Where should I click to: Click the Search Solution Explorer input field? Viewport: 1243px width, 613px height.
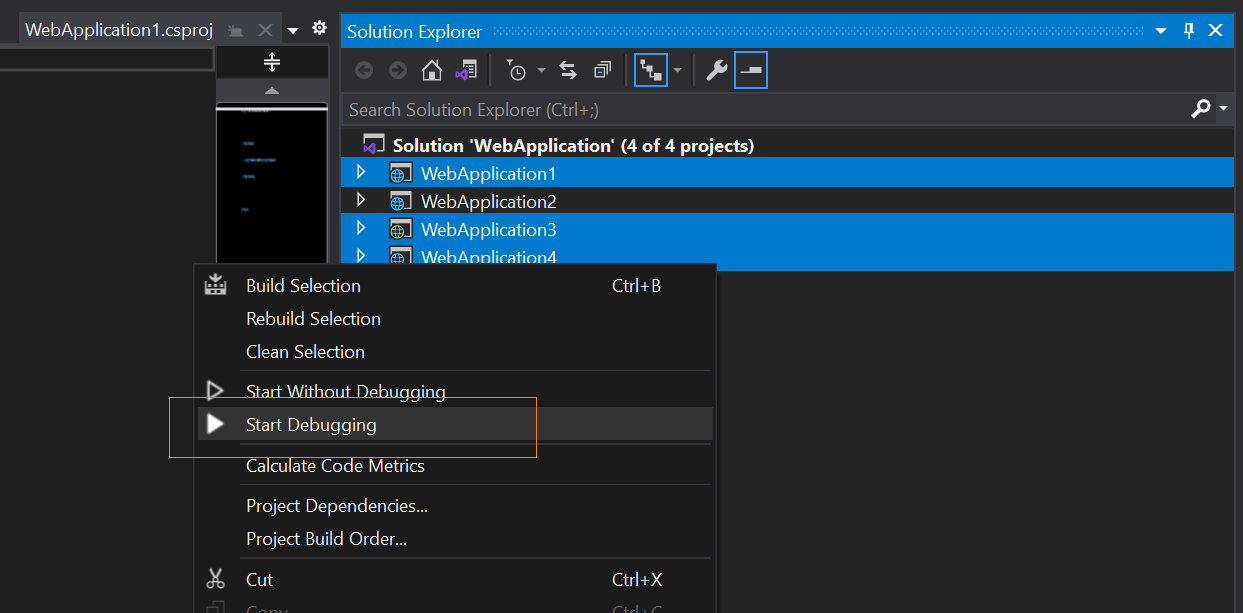tap(600, 108)
